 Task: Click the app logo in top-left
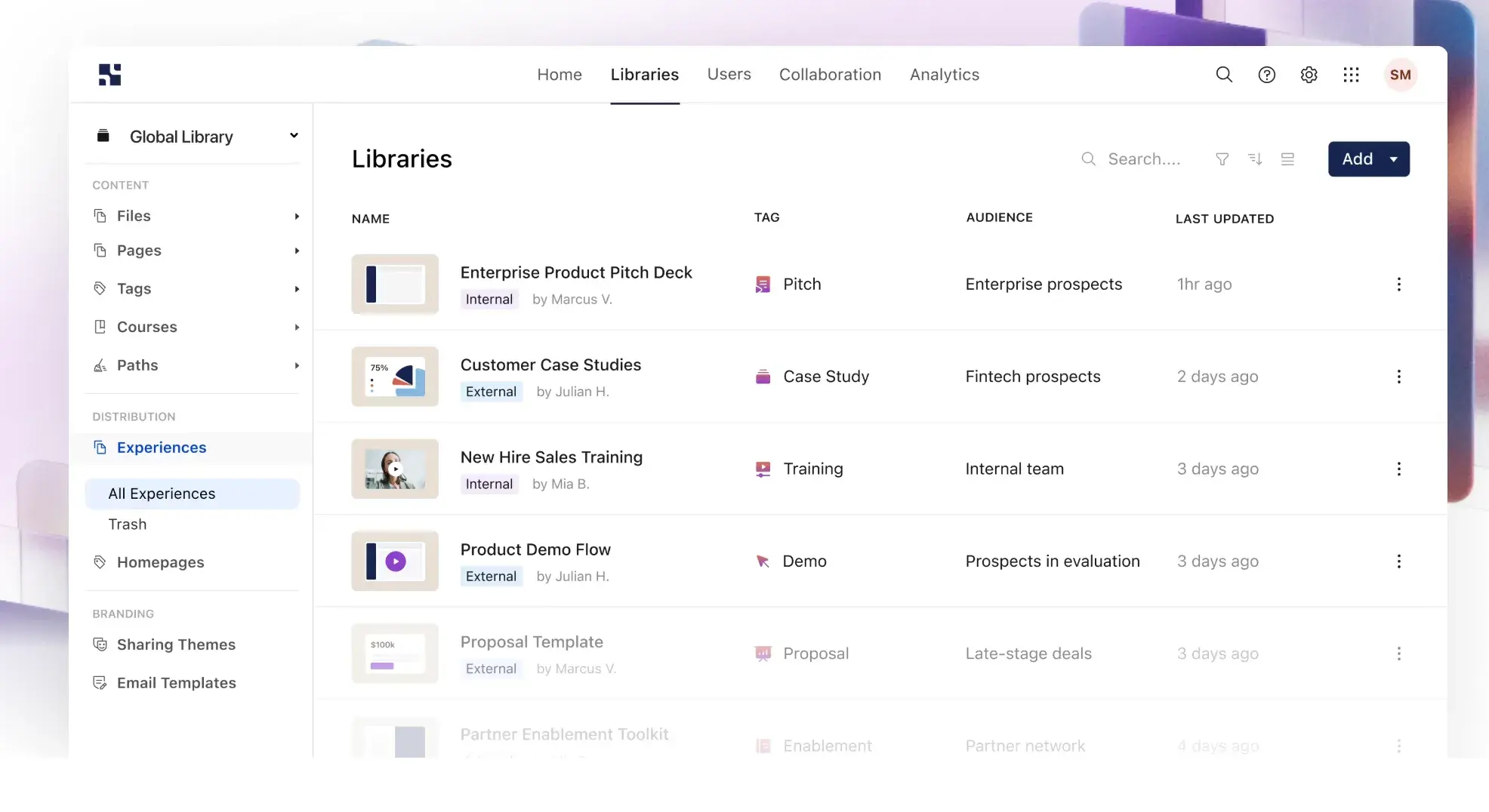[109, 75]
